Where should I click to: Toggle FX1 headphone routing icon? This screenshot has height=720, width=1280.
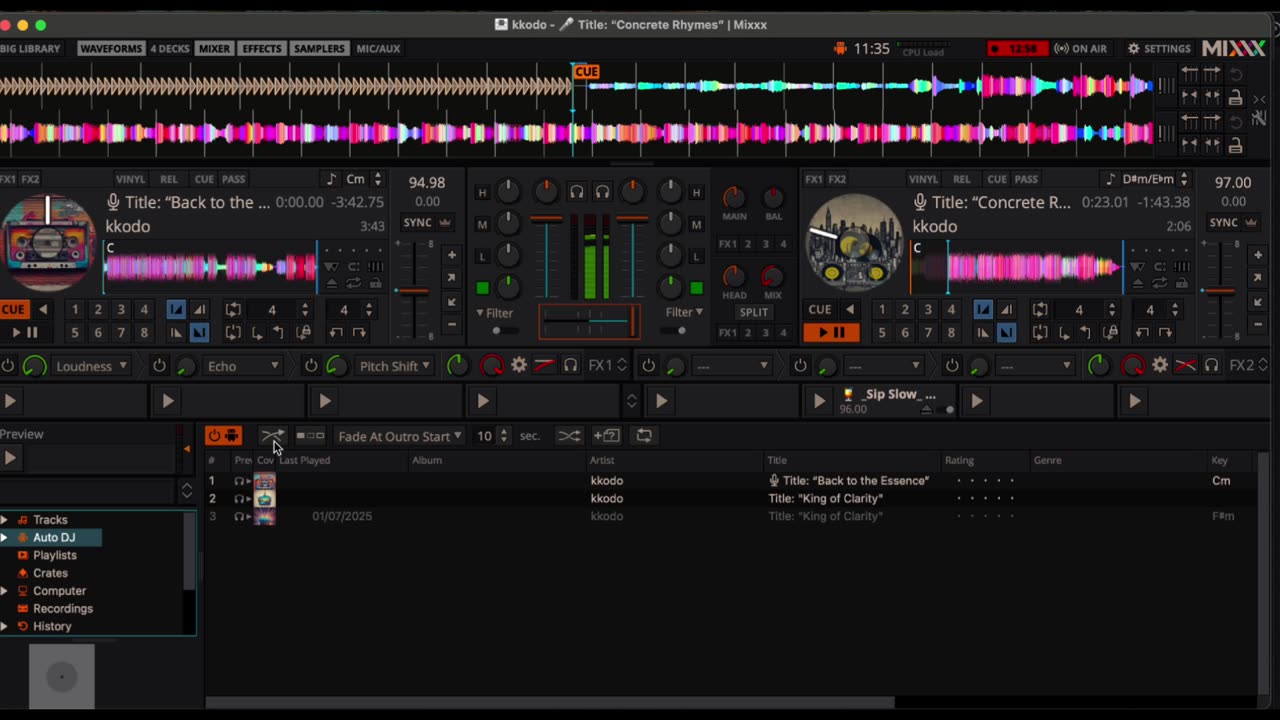pos(570,366)
